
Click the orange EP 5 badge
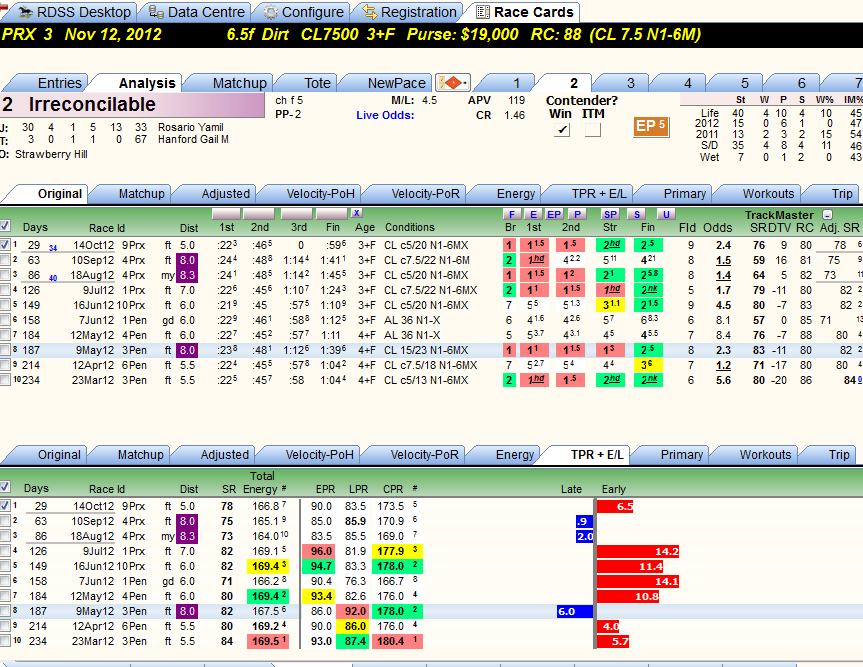[x=651, y=127]
